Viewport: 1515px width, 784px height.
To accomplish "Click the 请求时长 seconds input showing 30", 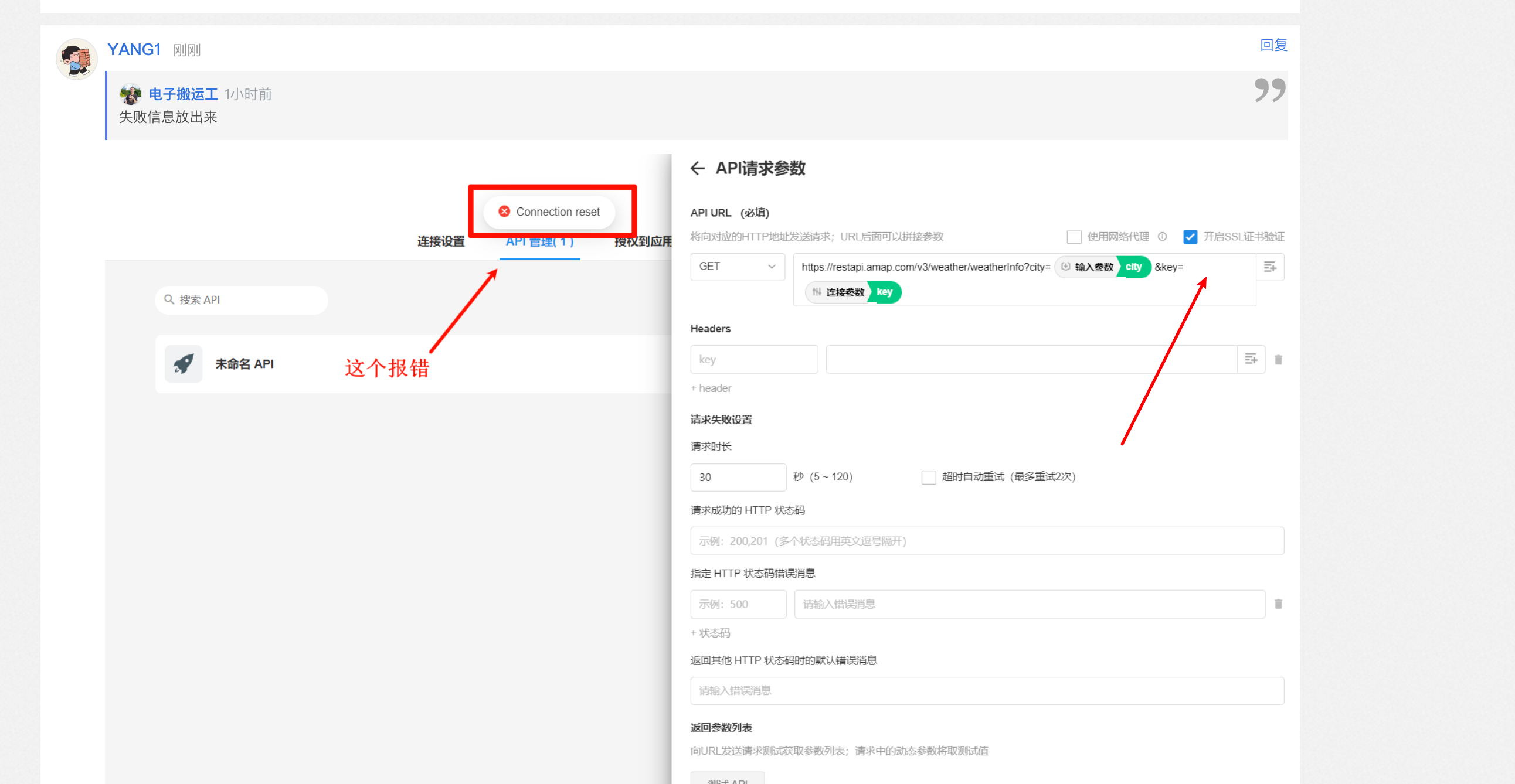I will click(x=738, y=477).
